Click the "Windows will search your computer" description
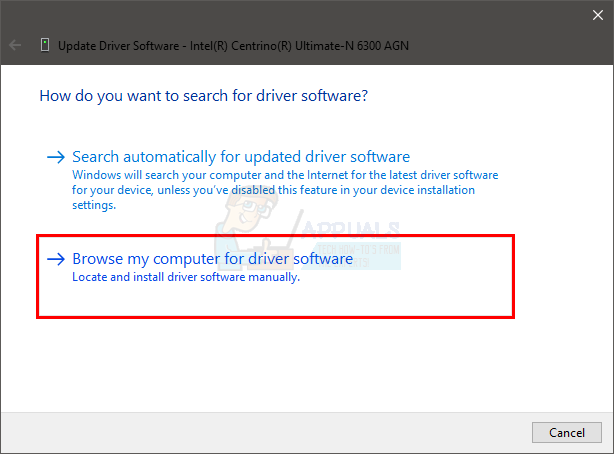The width and height of the screenshot is (614, 454). coord(285,190)
